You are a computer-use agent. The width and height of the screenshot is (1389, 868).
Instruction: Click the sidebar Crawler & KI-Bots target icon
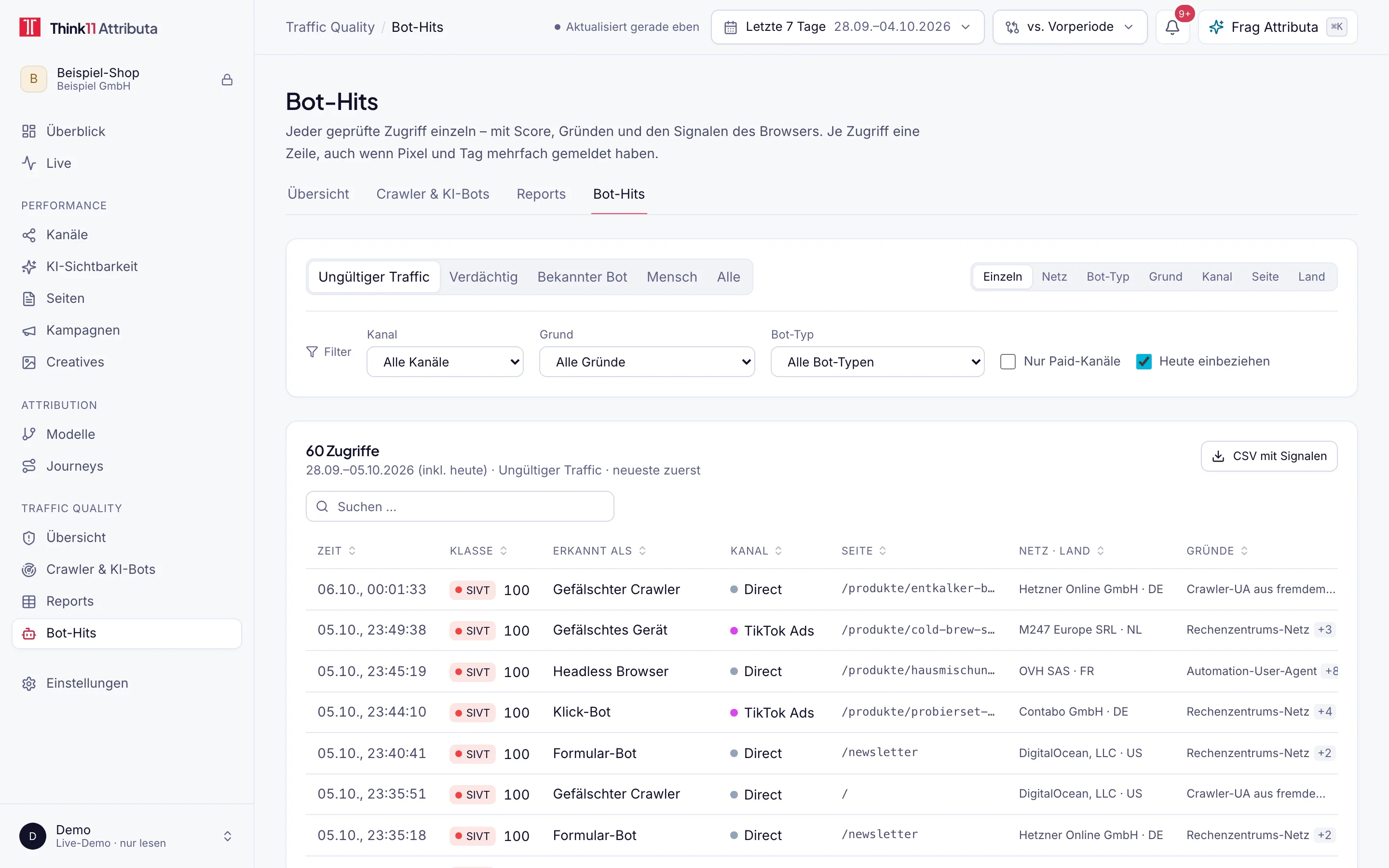(x=29, y=570)
